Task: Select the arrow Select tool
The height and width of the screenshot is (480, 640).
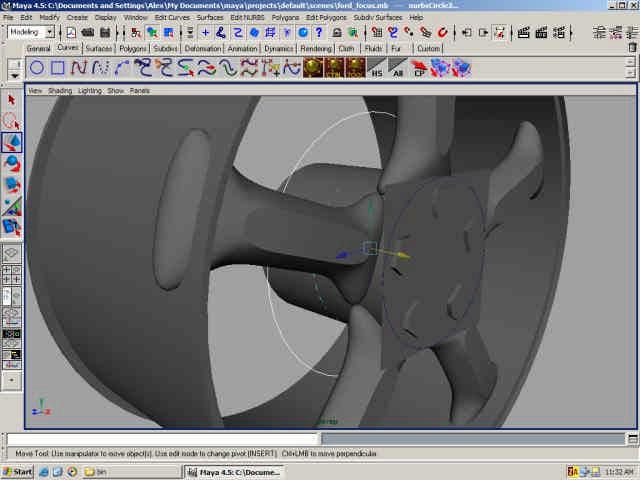Action: pyautogui.click(x=12, y=99)
